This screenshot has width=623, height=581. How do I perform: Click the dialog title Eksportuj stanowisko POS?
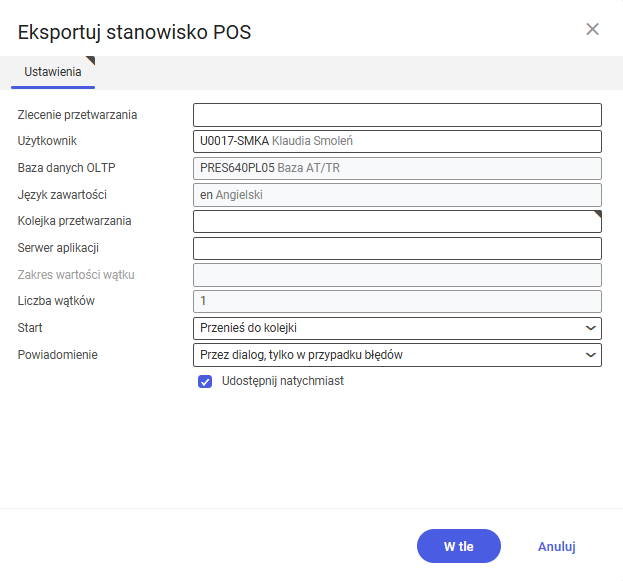[x=134, y=32]
